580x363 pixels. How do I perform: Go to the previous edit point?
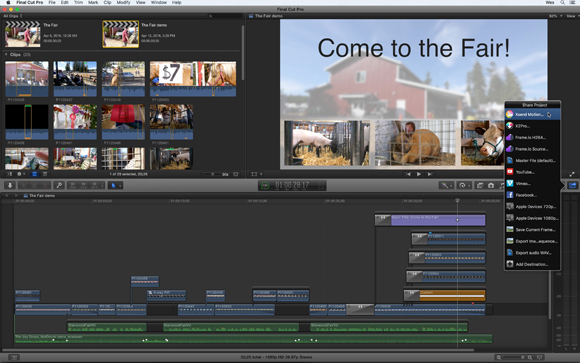pos(408,174)
